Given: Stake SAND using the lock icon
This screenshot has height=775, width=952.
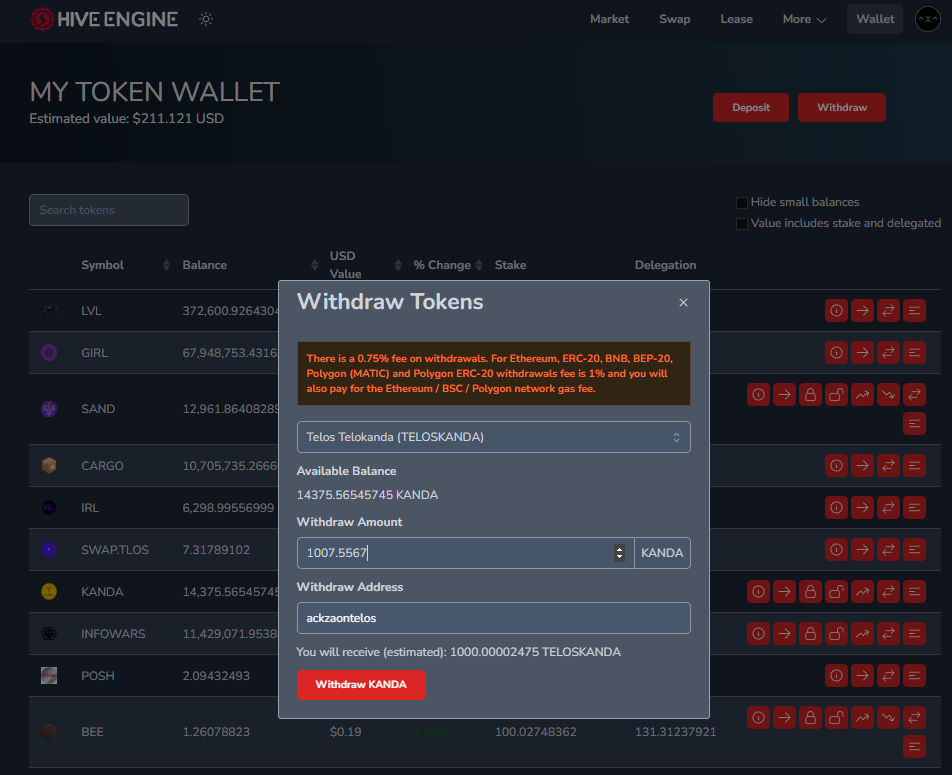Looking at the screenshot, I should (x=811, y=395).
